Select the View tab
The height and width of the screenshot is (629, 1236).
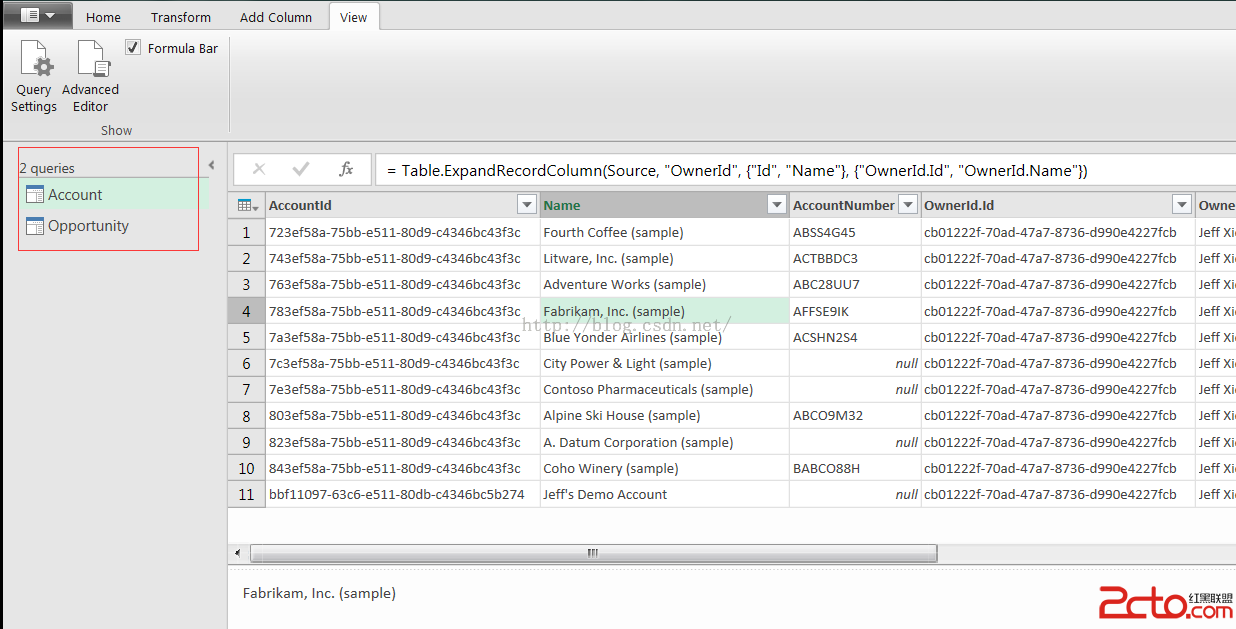[x=354, y=17]
